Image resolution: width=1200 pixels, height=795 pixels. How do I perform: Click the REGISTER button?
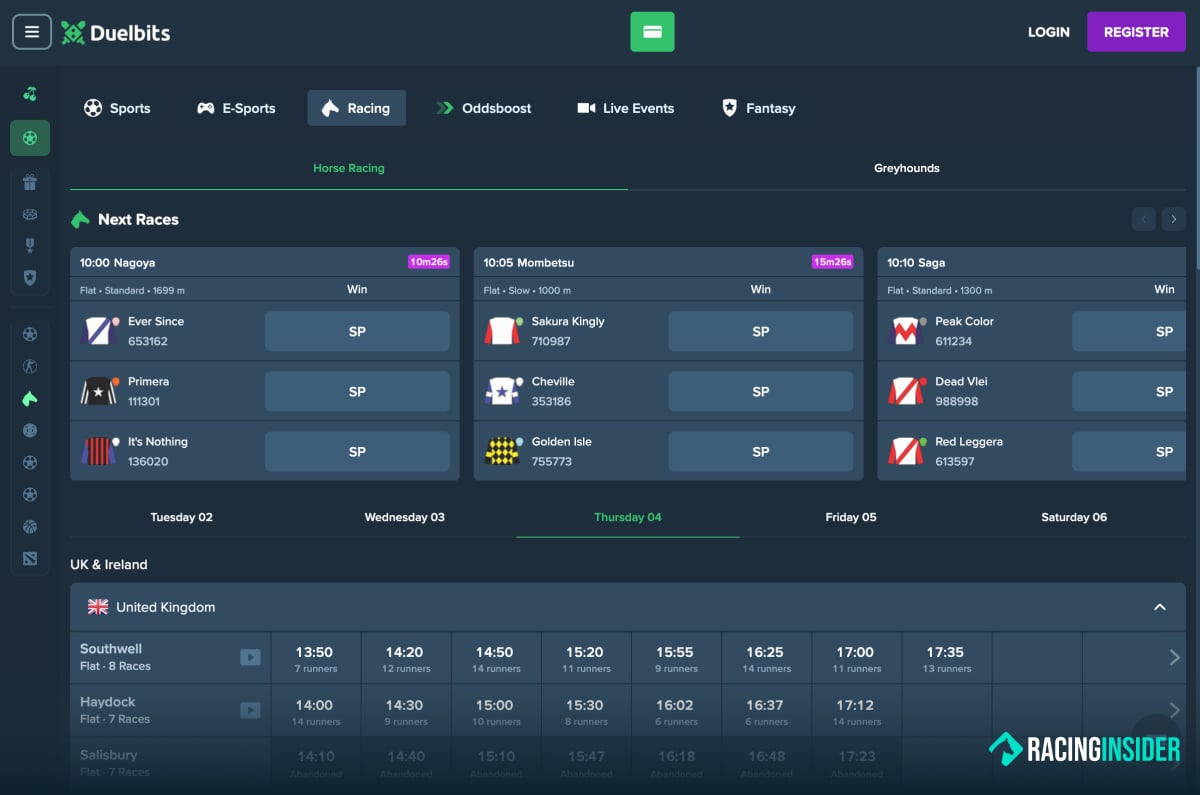[1136, 32]
